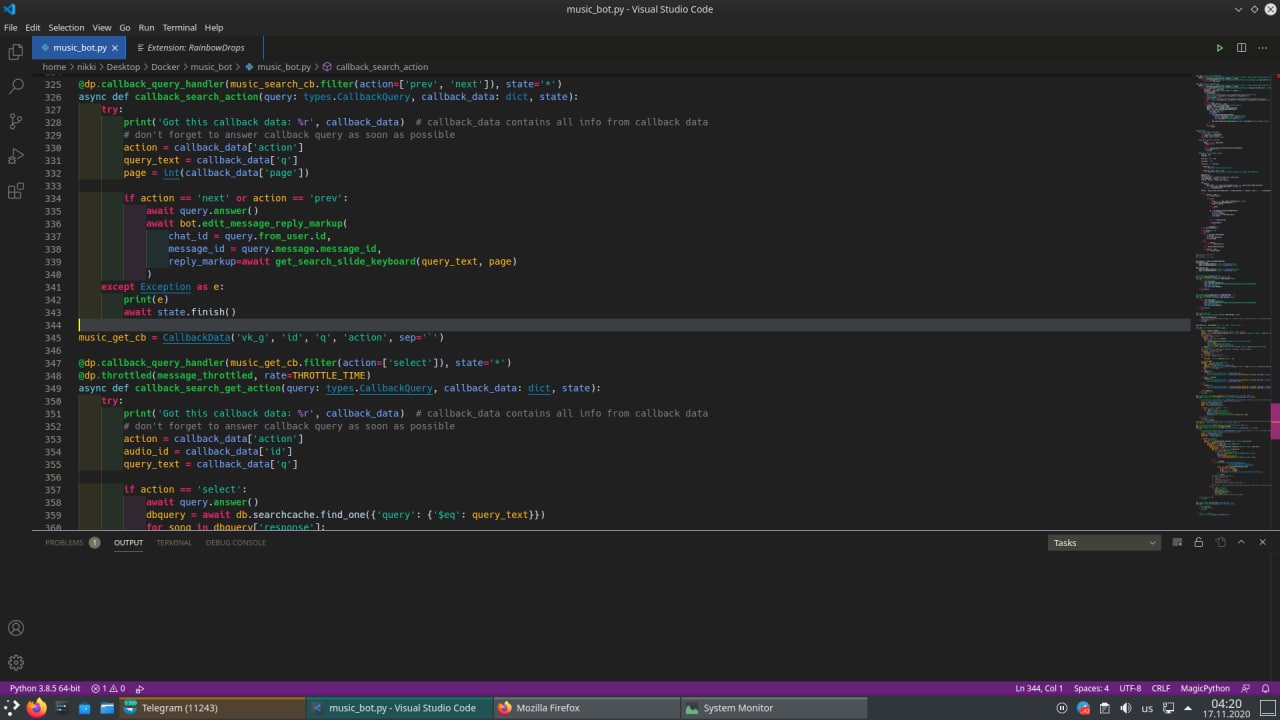Open the Manage gear icon

click(x=16, y=662)
